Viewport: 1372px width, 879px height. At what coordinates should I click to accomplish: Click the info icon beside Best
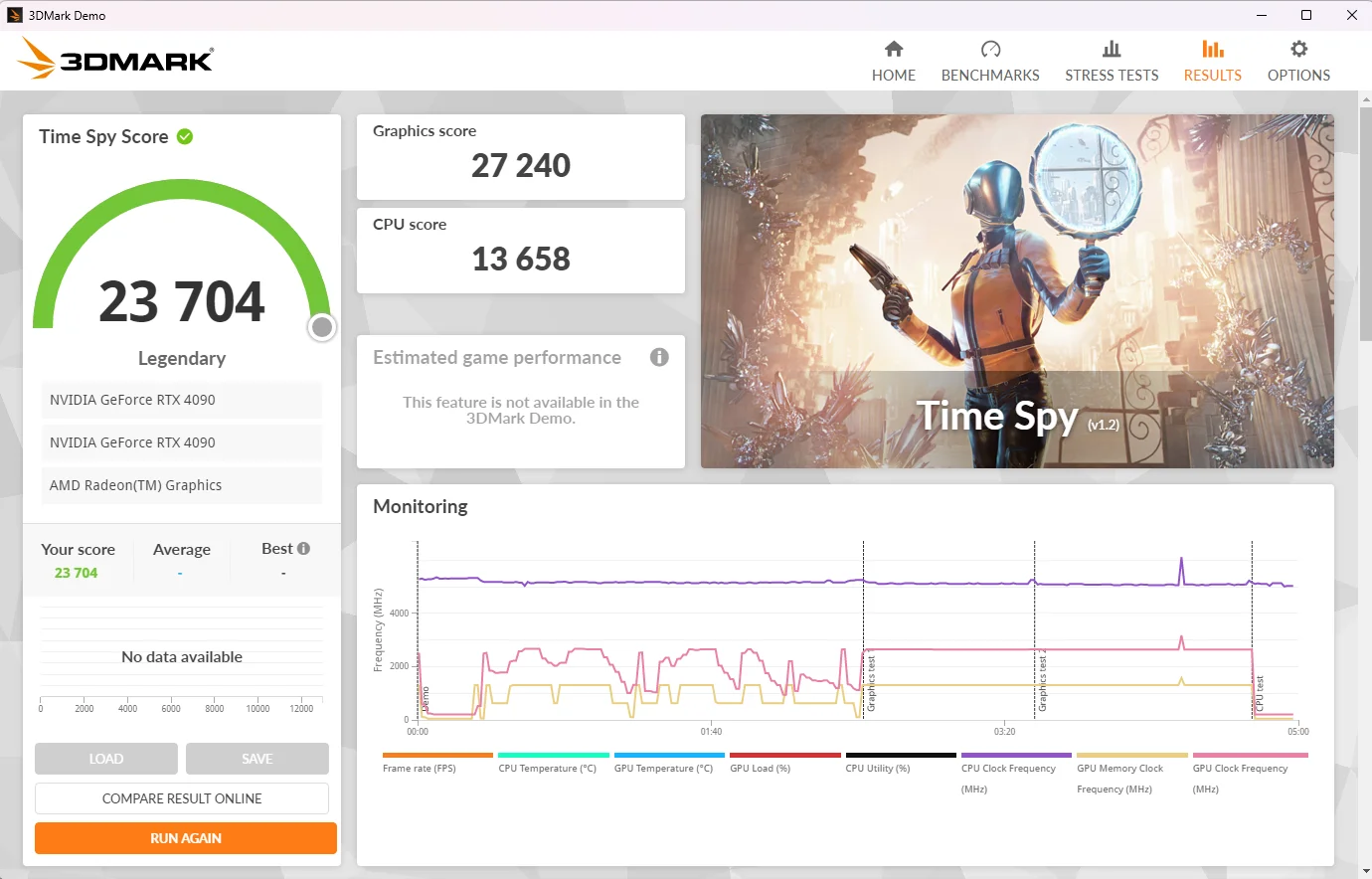point(304,548)
